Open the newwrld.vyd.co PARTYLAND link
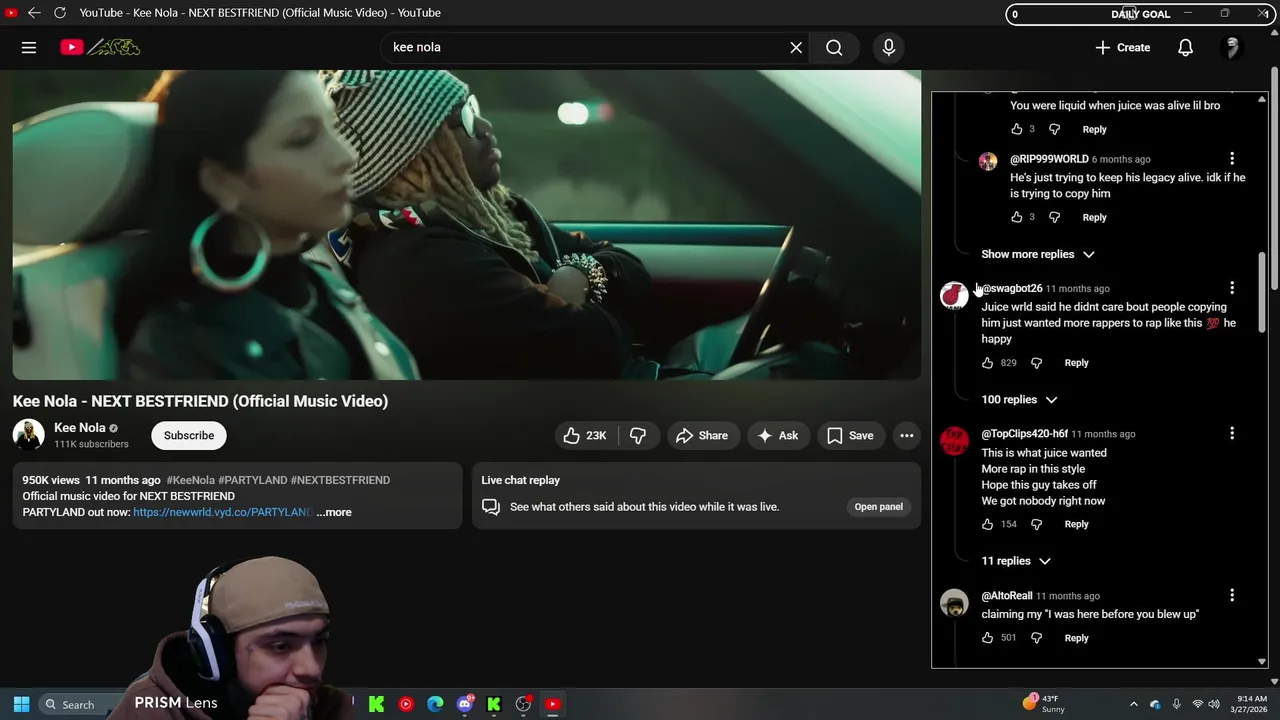The height and width of the screenshot is (720, 1280). [222, 512]
